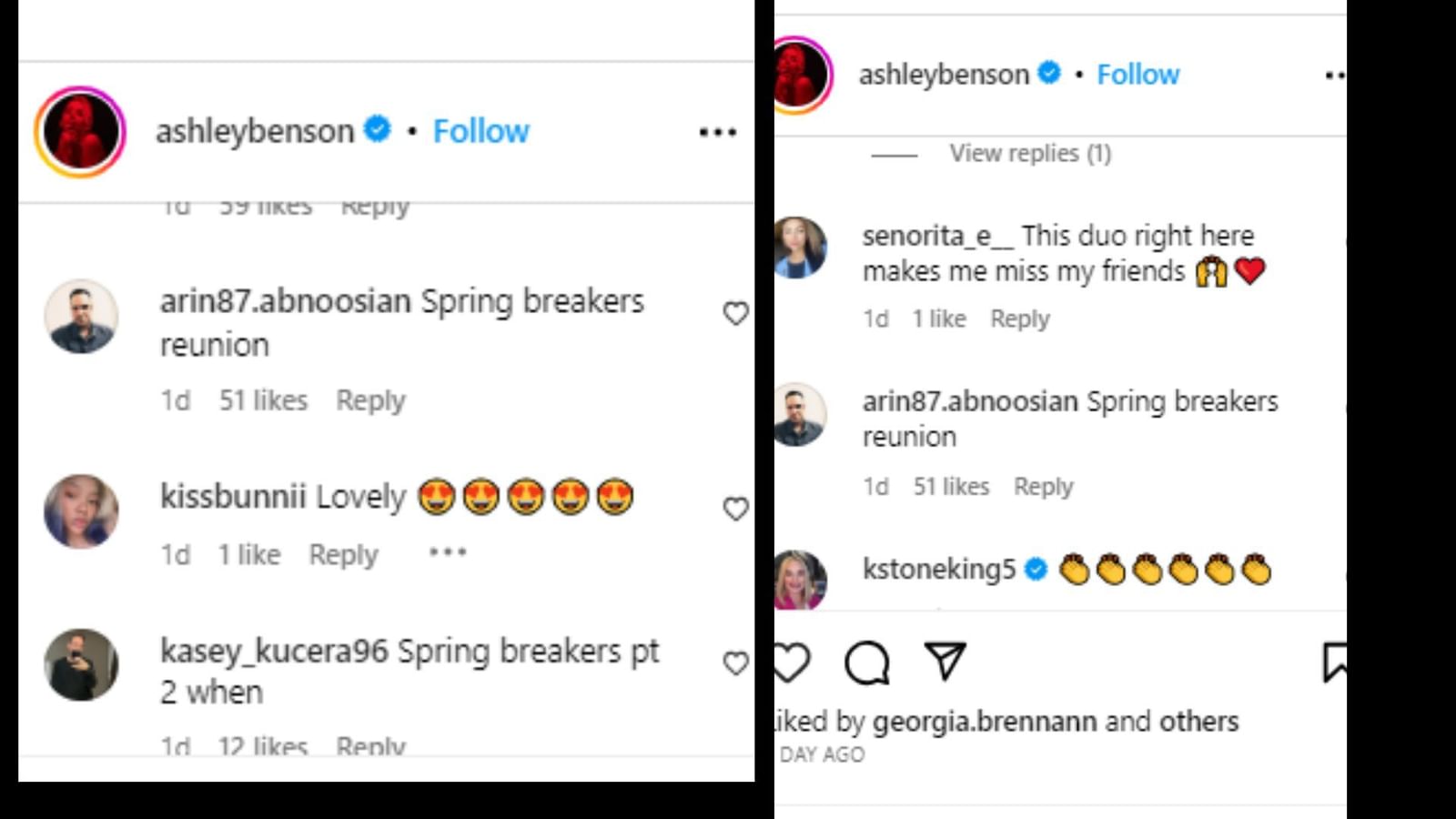Like arin87.abnoosian's comment with heart icon

point(735,314)
